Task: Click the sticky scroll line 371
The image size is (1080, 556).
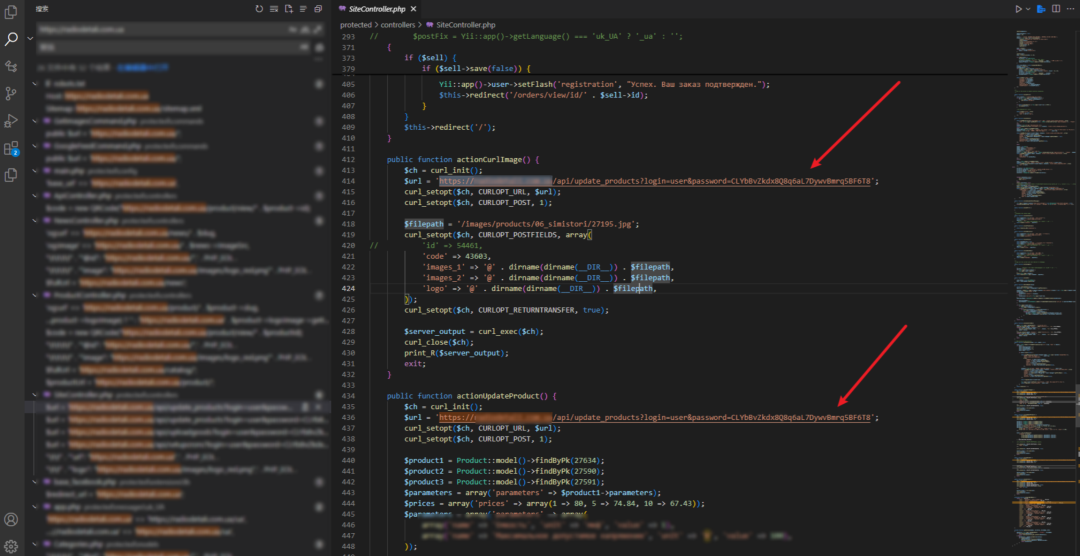Action: [668, 47]
